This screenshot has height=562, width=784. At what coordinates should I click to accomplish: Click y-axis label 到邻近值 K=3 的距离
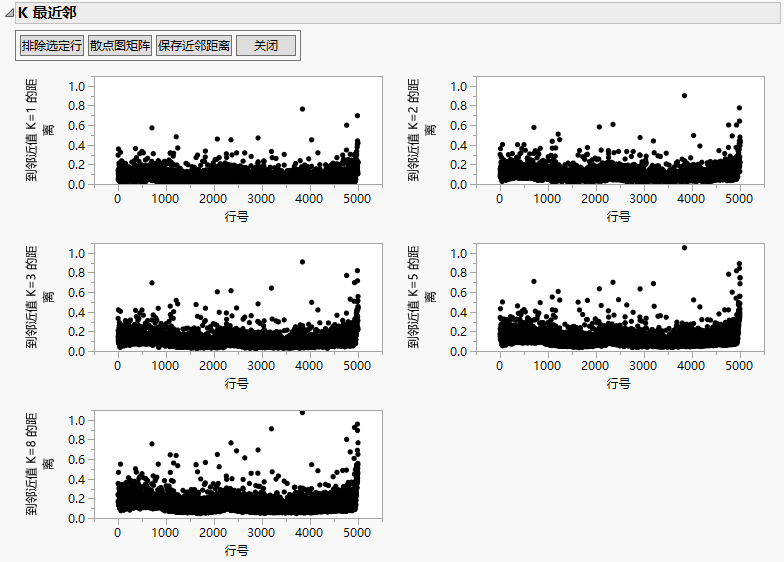coord(40,297)
